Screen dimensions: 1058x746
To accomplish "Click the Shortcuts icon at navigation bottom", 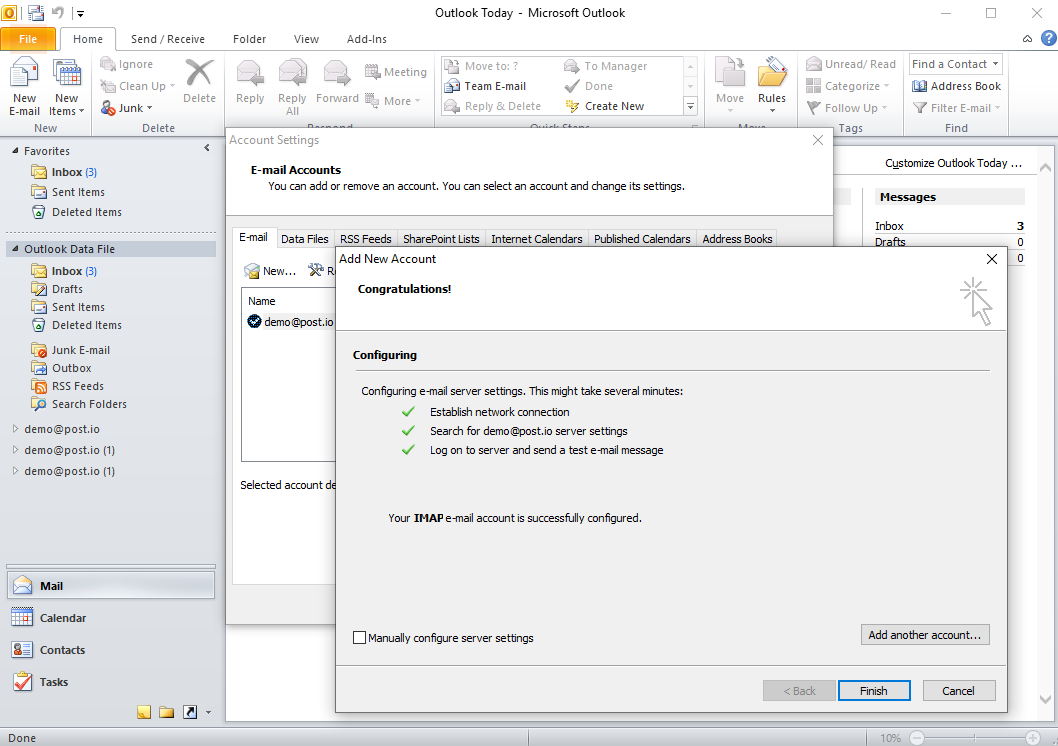I will click(190, 712).
